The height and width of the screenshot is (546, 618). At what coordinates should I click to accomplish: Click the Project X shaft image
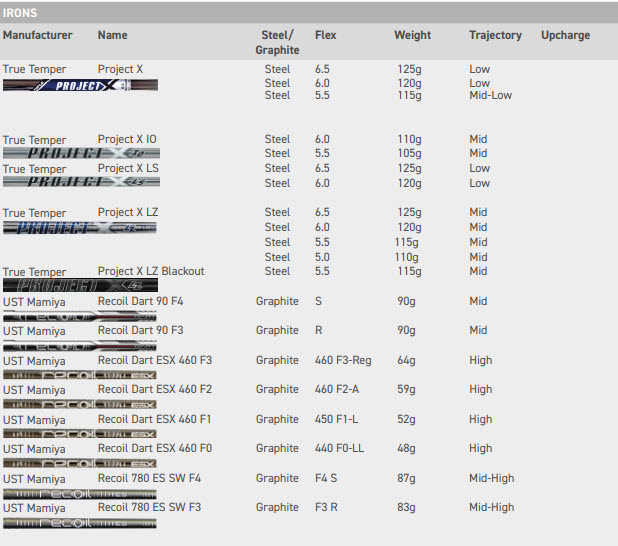click(x=79, y=86)
